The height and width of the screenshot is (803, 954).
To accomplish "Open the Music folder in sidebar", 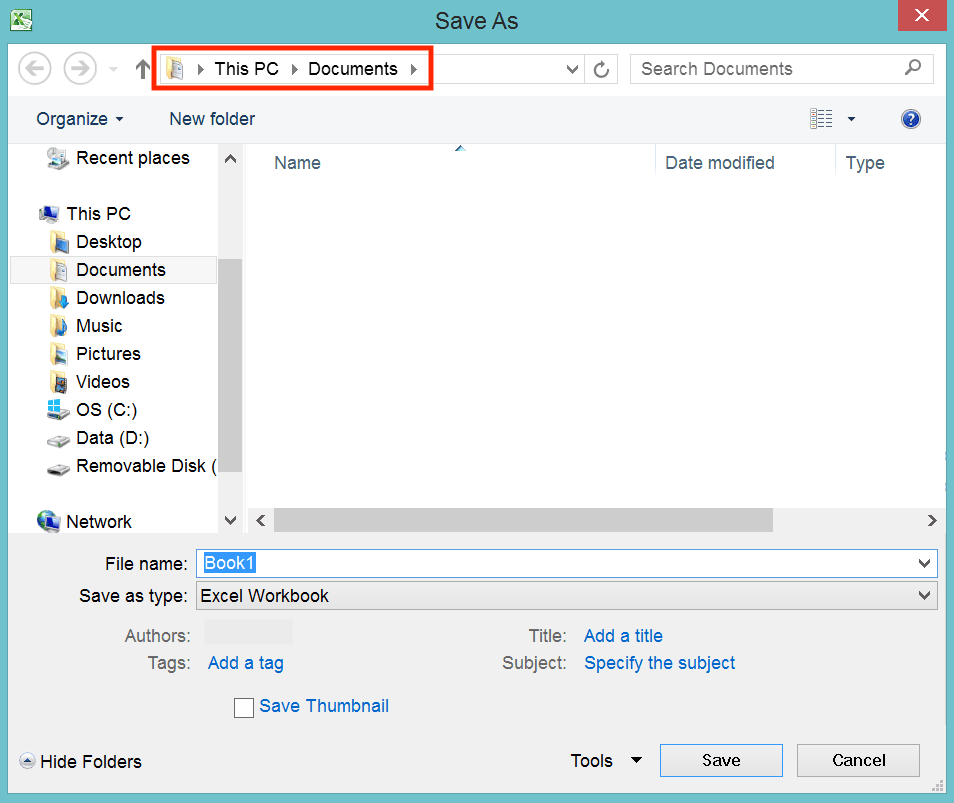I will 99,326.
